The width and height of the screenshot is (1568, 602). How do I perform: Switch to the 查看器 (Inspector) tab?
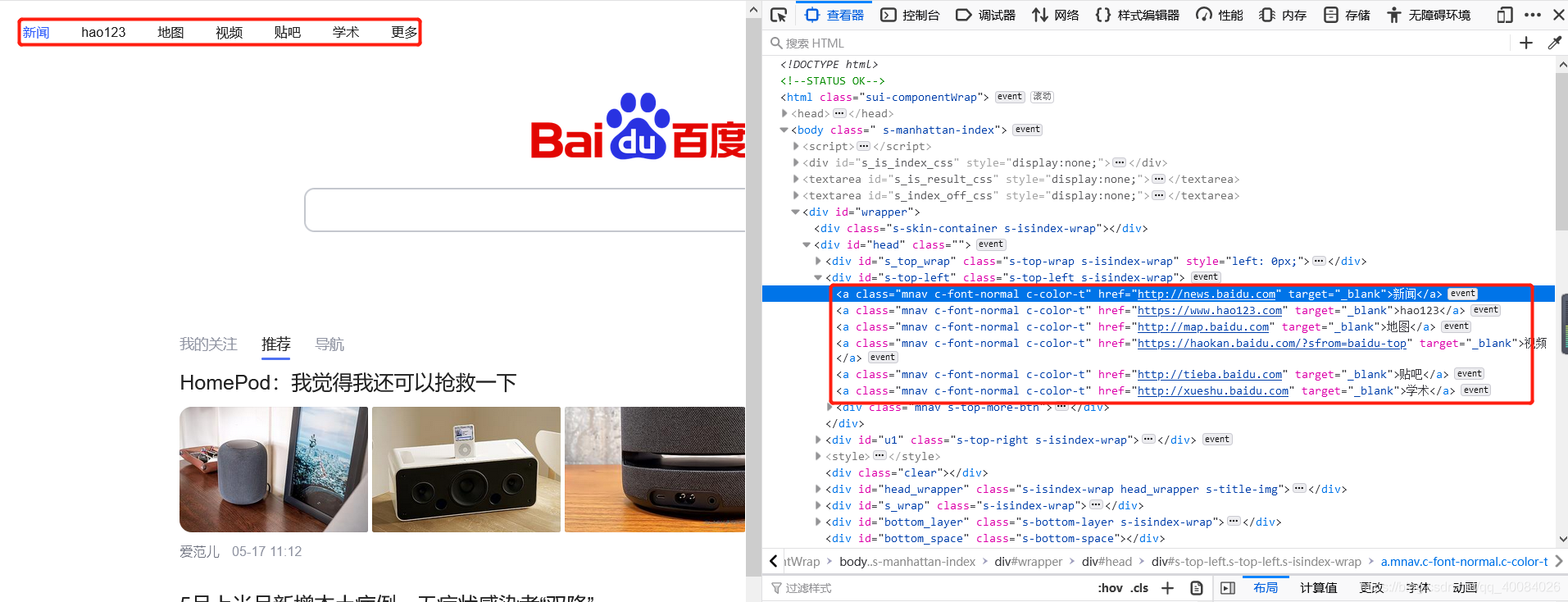[x=834, y=15]
